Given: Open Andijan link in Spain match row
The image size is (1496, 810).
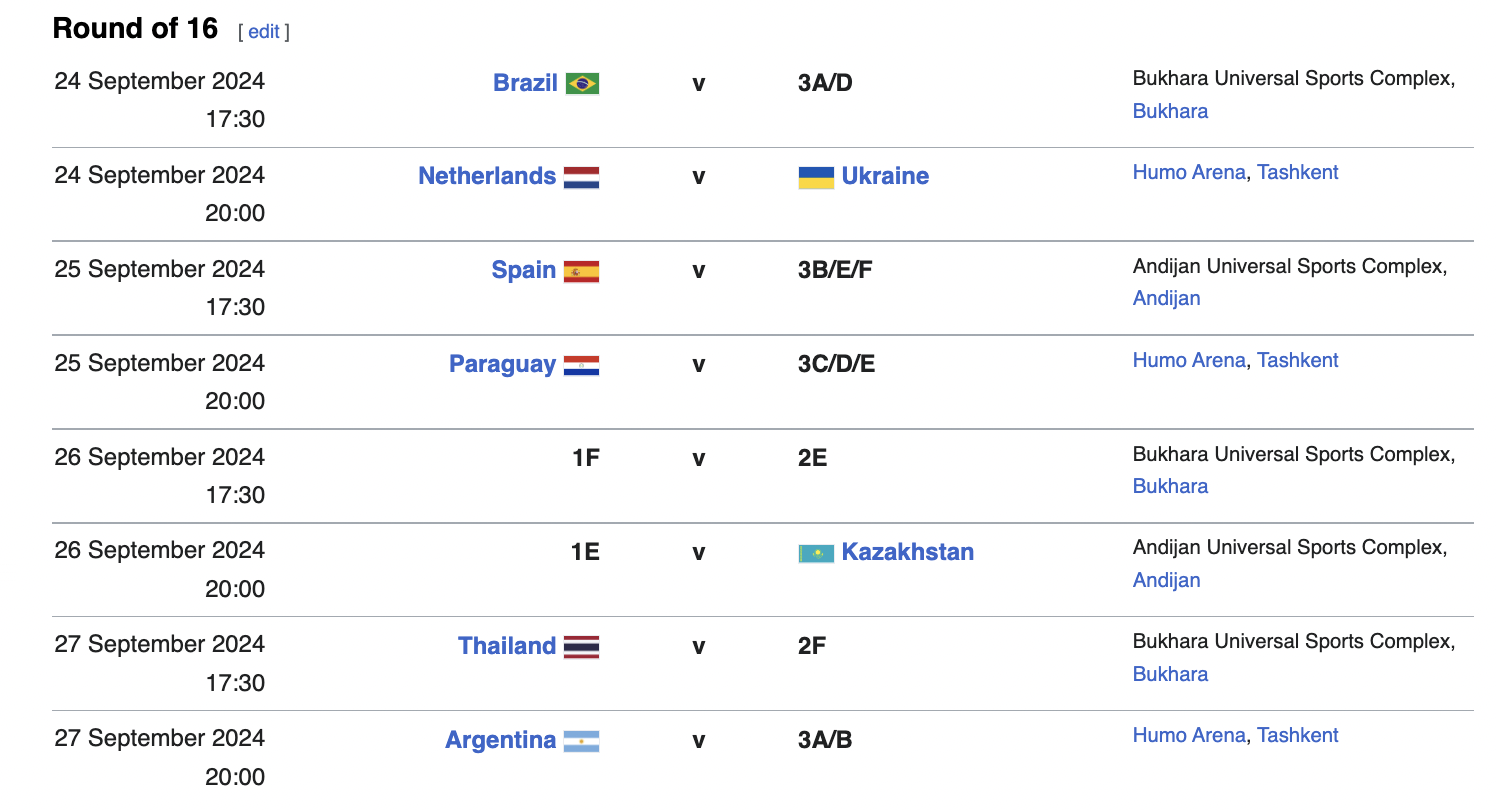Looking at the screenshot, I should [x=1166, y=298].
